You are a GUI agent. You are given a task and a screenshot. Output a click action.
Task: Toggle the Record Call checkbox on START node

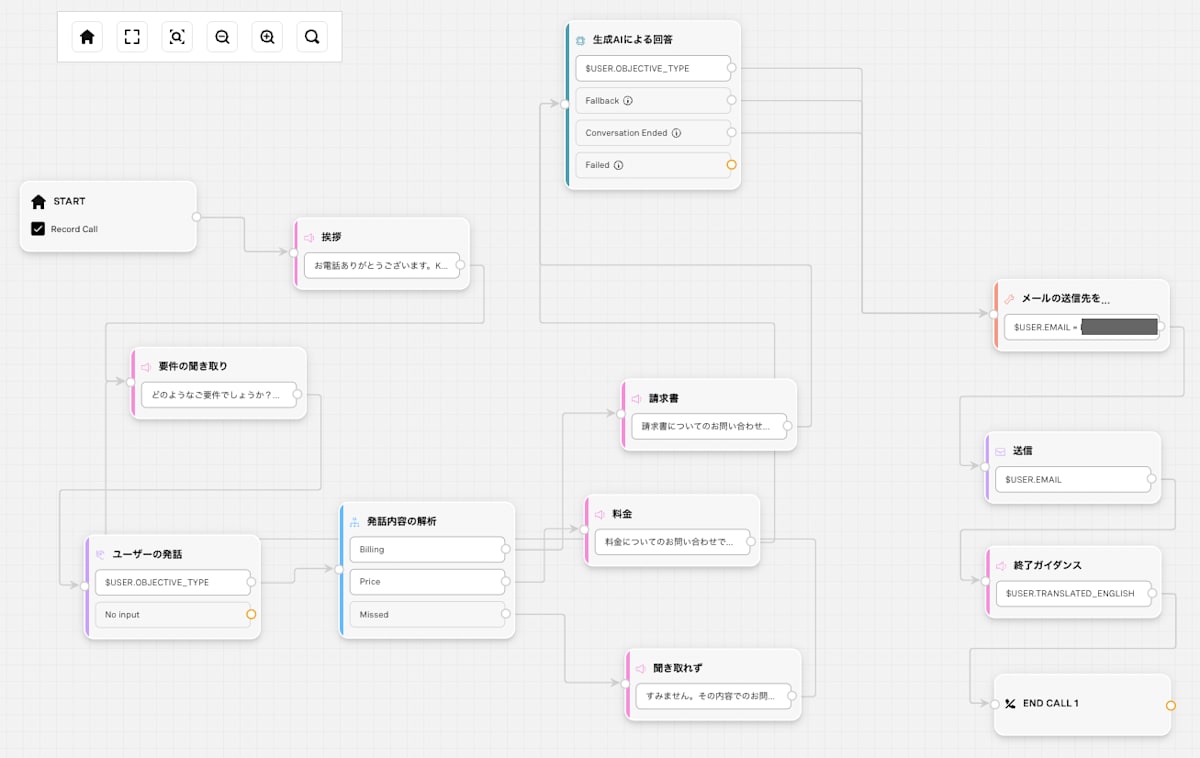(x=36, y=229)
